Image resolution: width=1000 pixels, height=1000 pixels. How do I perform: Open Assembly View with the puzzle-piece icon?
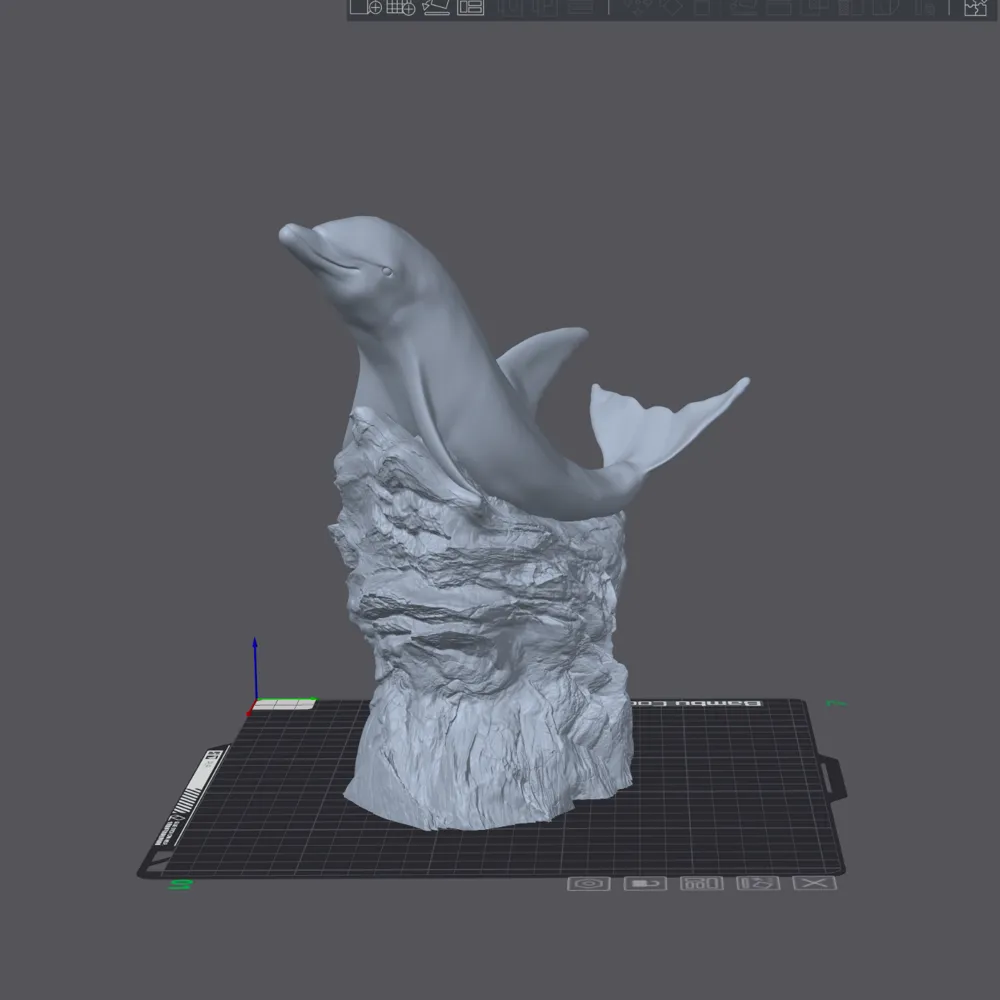click(975, 7)
